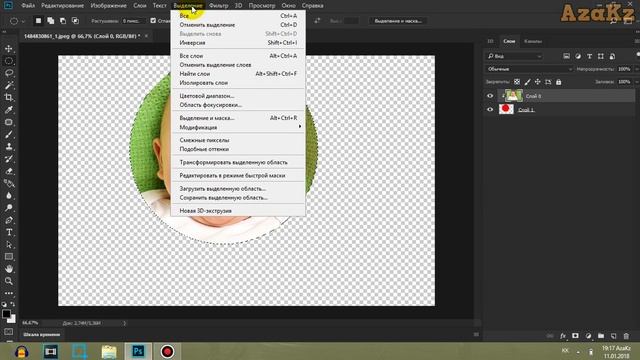Open the Непрозрачность opacity dropdown arrow
The height and width of the screenshot is (360, 640).
[636, 69]
